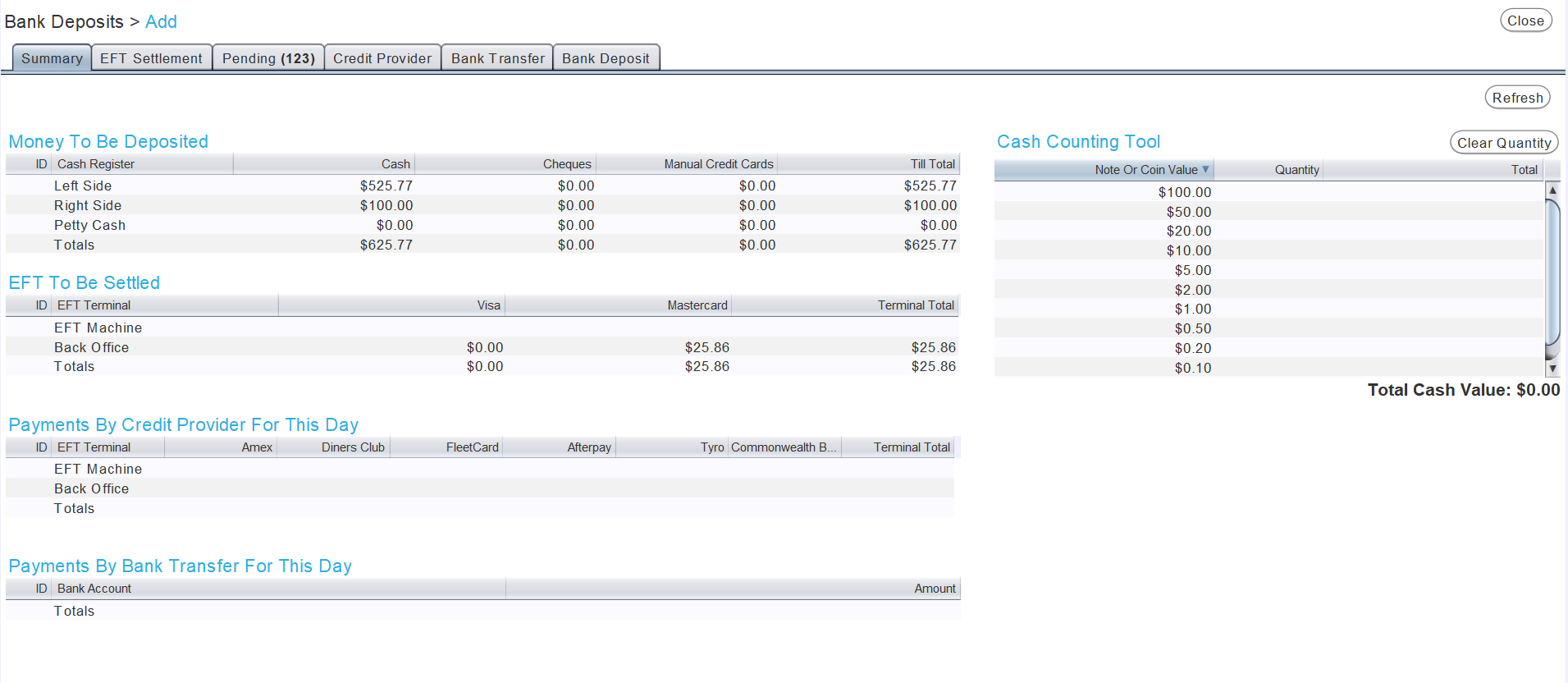Open the Bank Transfer tab
Screen dimensions: 1568x683
497,58
